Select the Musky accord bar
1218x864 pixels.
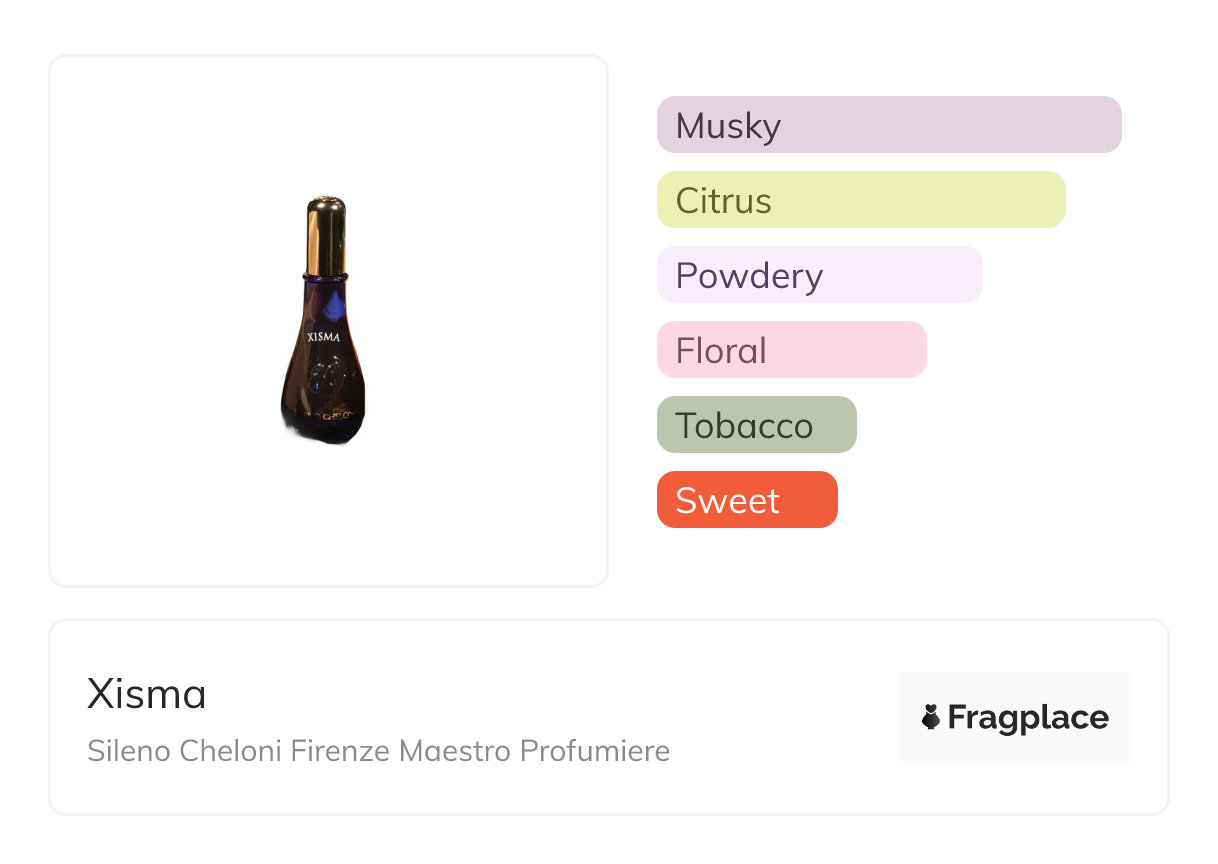(888, 125)
